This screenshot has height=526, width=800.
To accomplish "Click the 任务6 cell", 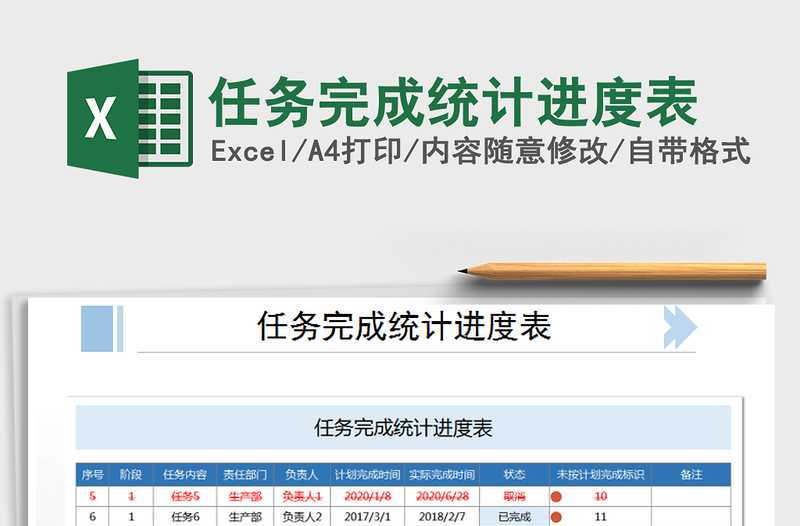I will click(x=185, y=516).
